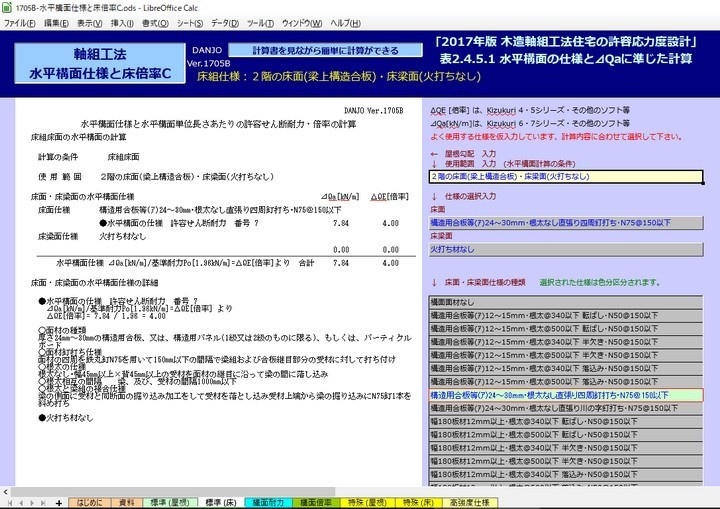
Task: Click the ●火打ち材なし detail line
Action: pos(66,418)
